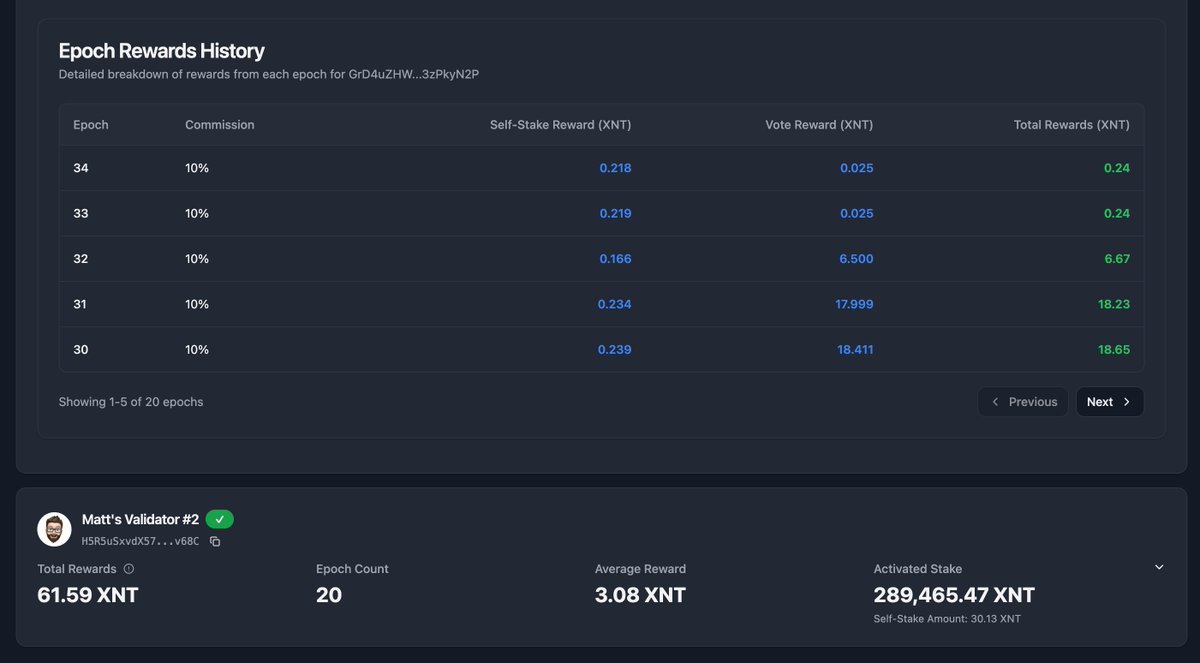This screenshot has height=663, width=1200.
Task: Select the epoch 33 row number
Action: point(81,213)
